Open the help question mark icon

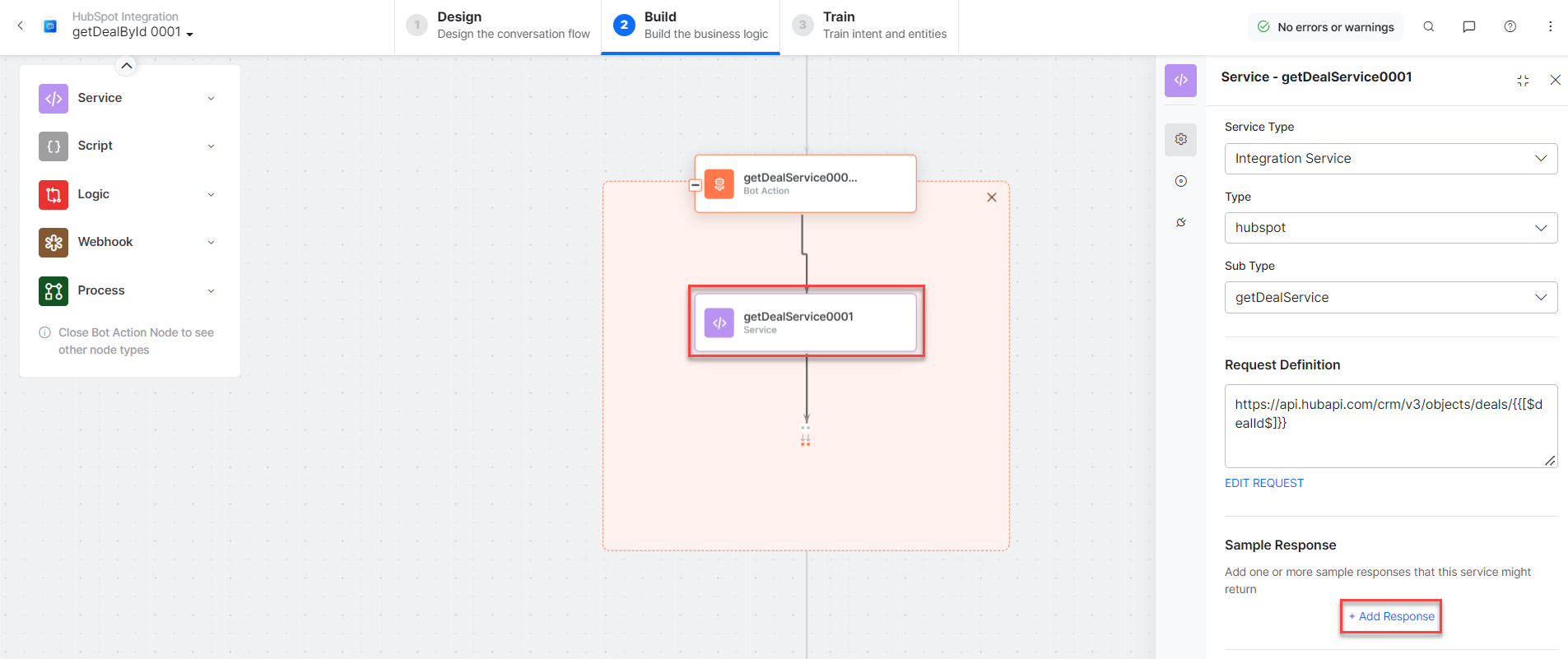[1510, 26]
